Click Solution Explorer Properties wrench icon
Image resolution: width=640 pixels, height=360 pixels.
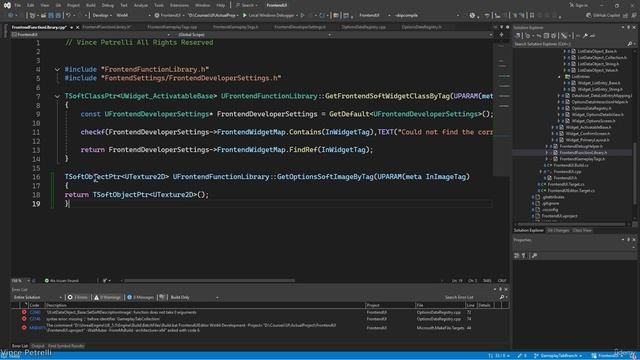pos(585,36)
